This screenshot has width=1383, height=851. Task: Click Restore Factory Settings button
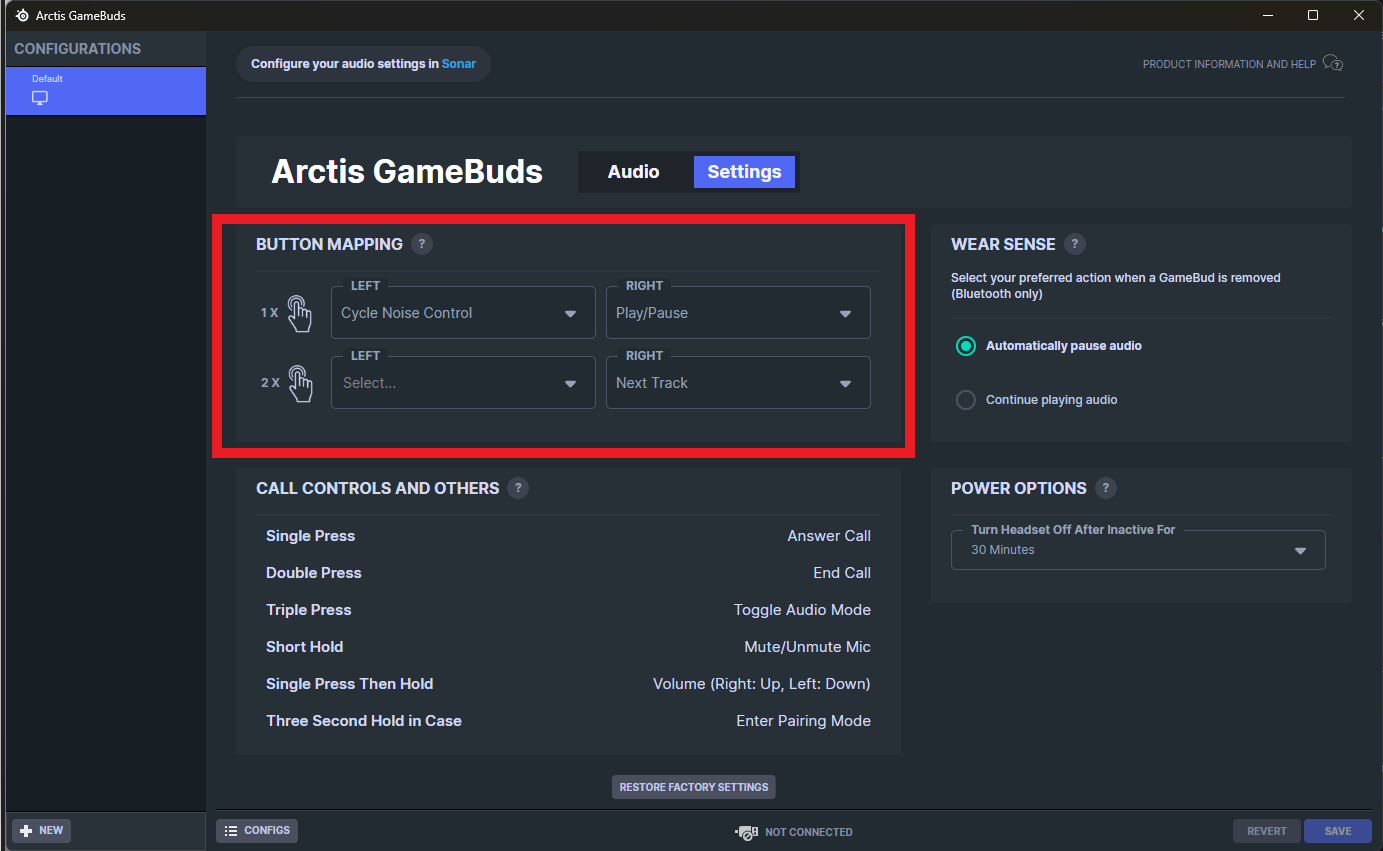coord(694,787)
